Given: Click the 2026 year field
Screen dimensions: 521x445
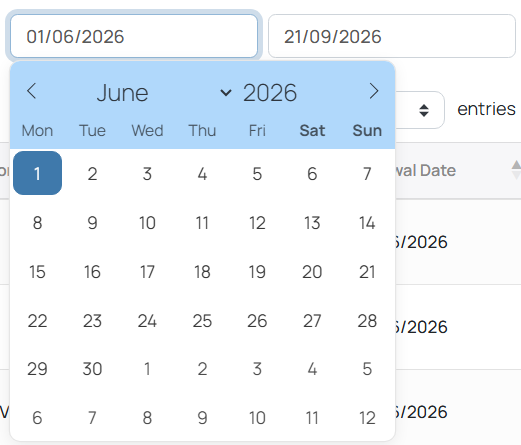Looking at the screenshot, I should point(270,93).
